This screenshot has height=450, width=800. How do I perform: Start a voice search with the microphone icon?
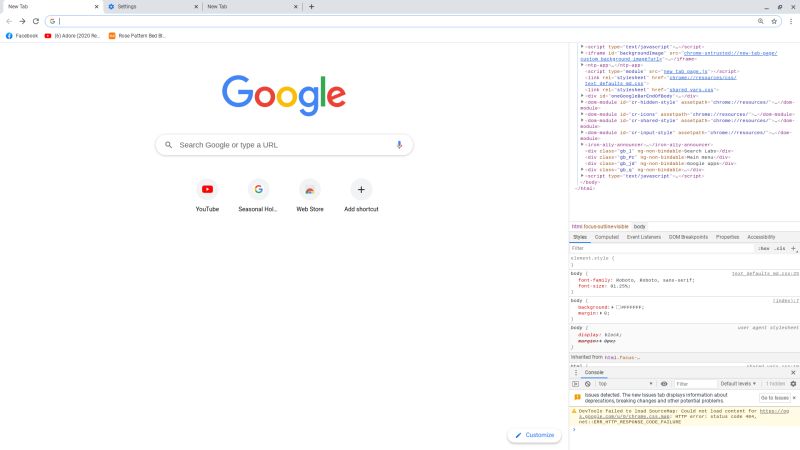[399, 145]
